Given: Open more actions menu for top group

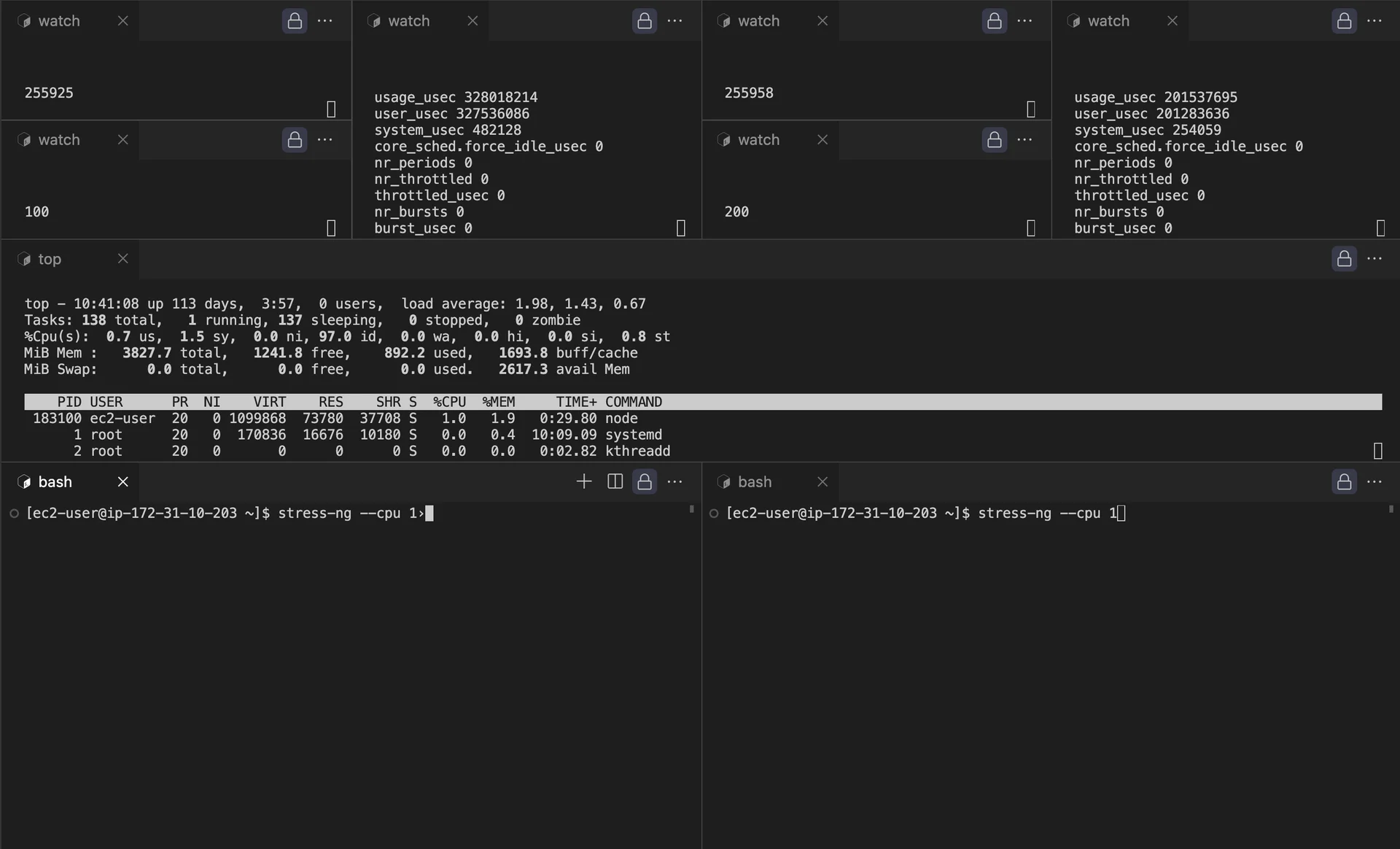Looking at the screenshot, I should tap(1374, 259).
